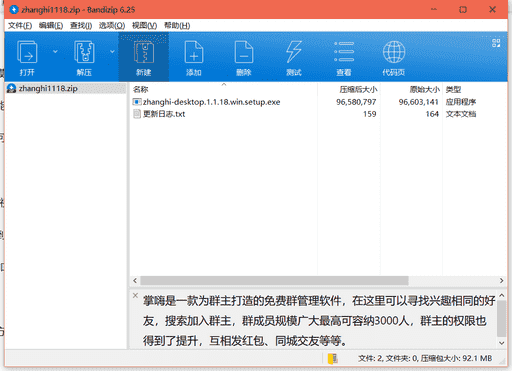Close the archive comment panel
512x371 pixels.
135,295
